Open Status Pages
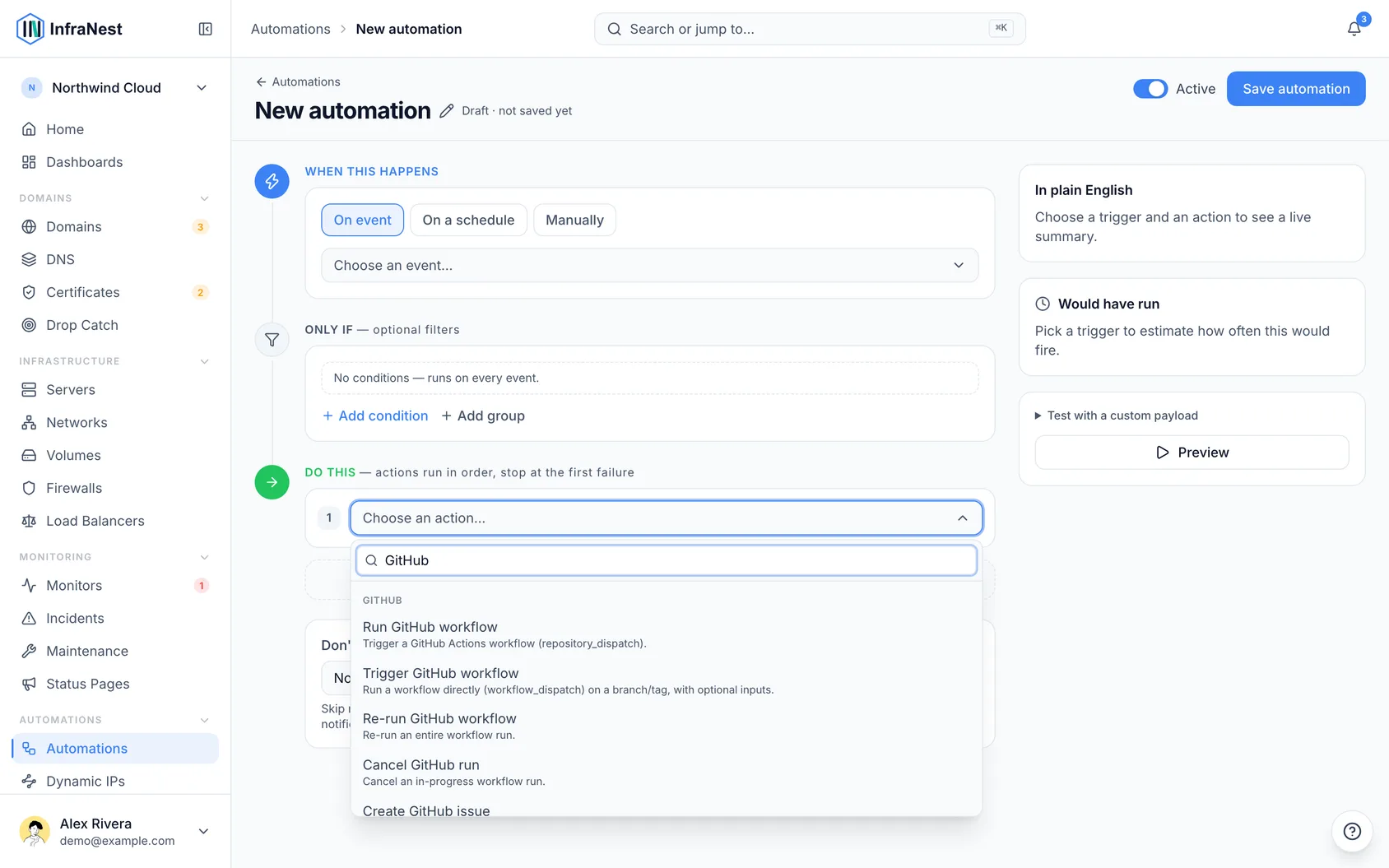Image resolution: width=1389 pixels, height=868 pixels. 115,684
